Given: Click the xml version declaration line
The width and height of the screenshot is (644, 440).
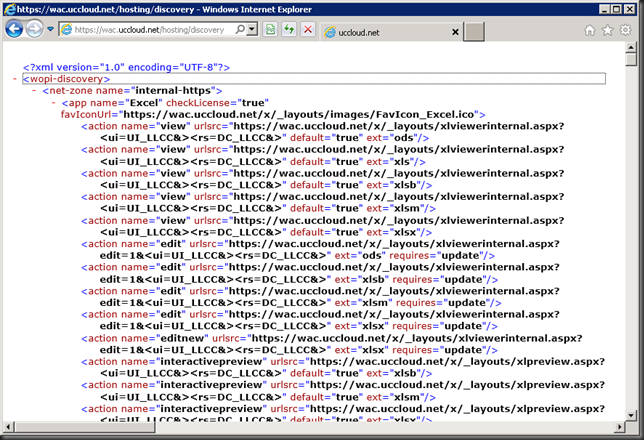Looking at the screenshot, I should click(126, 67).
